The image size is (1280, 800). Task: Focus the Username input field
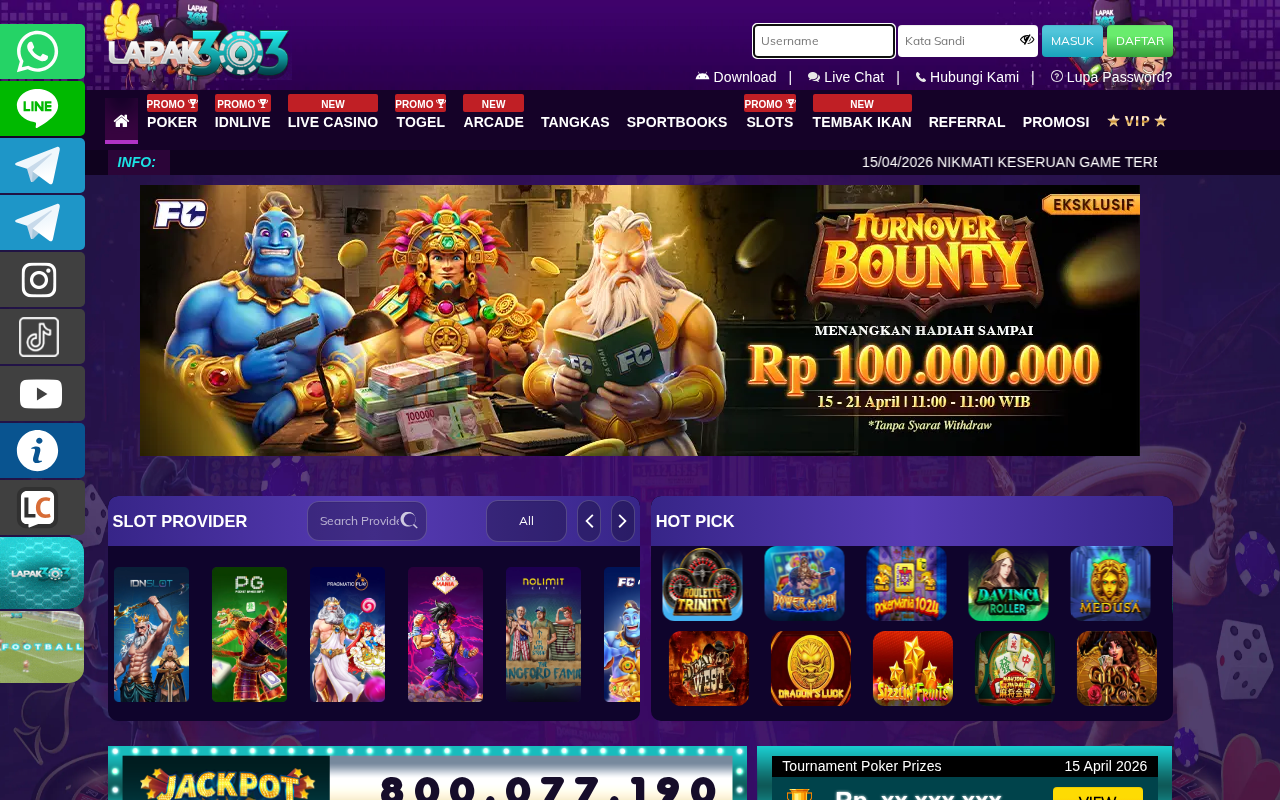click(824, 41)
